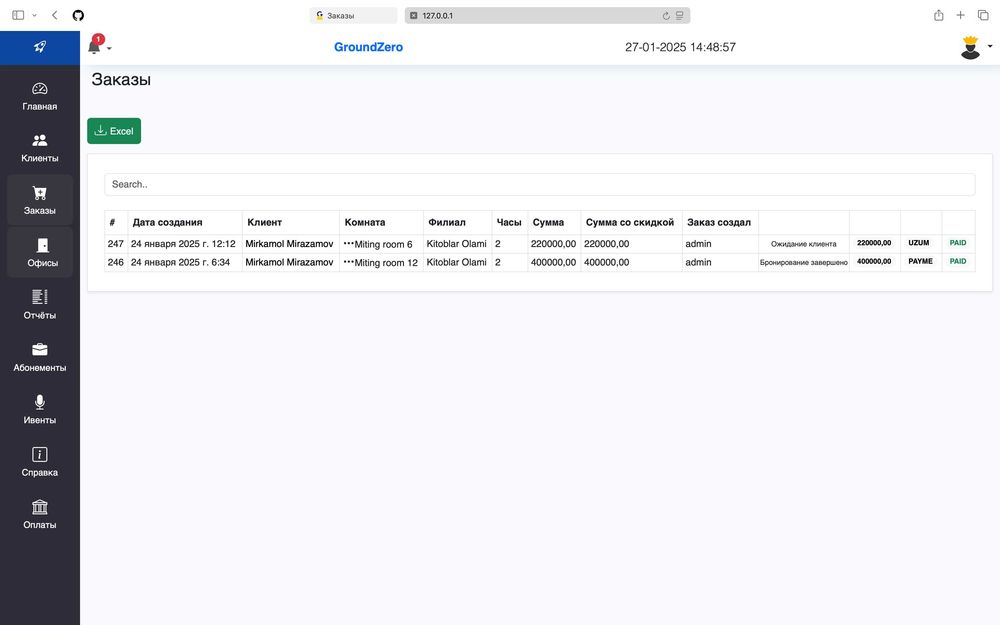The width and height of the screenshot is (1000, 625).
Task: Click Дата создания column header
Action: (x=167, y=223)
